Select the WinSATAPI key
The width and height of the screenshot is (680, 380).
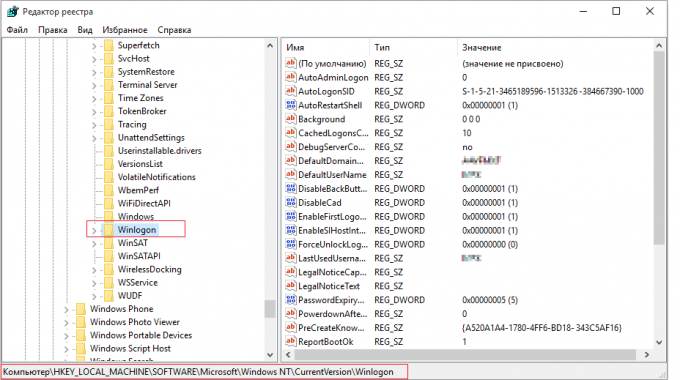pyautogui.click(x=139, y=256)
